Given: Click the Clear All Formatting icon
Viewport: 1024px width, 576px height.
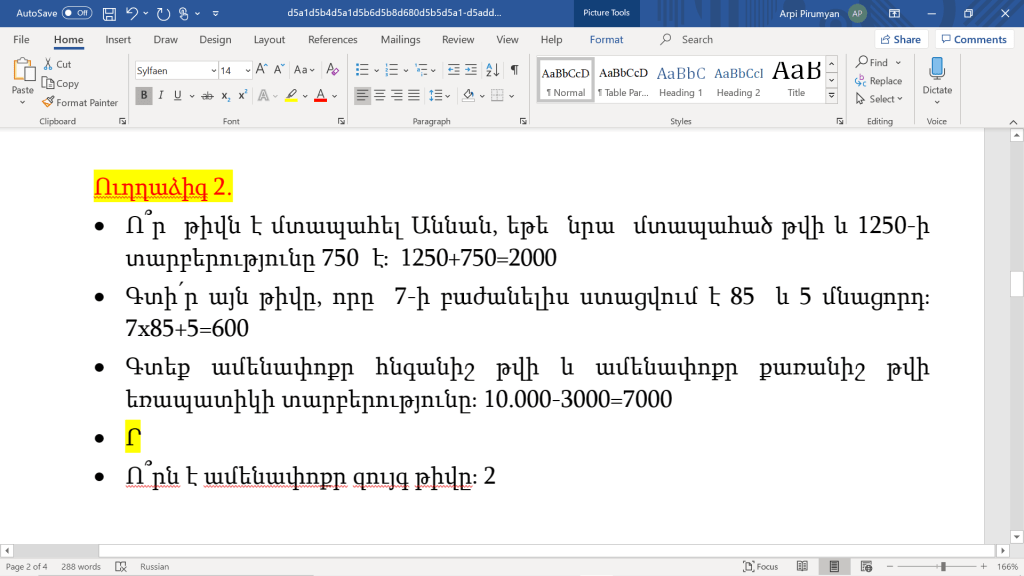Looking at the screenshot, I should (333, 70).
